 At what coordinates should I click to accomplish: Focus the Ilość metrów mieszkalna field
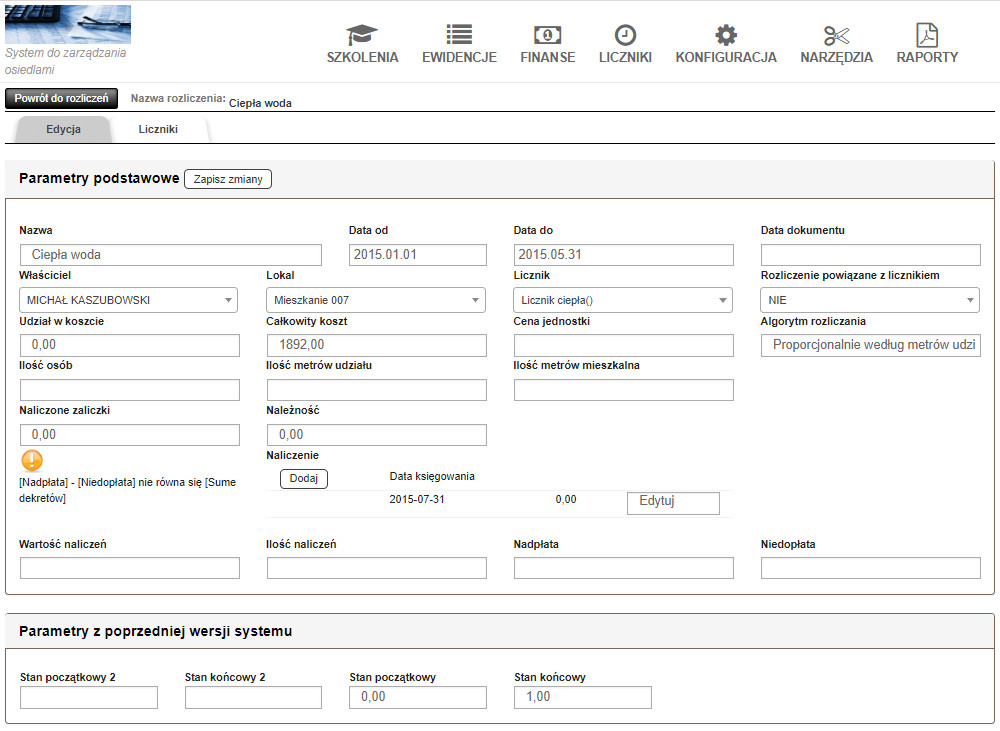click(624, 390)
